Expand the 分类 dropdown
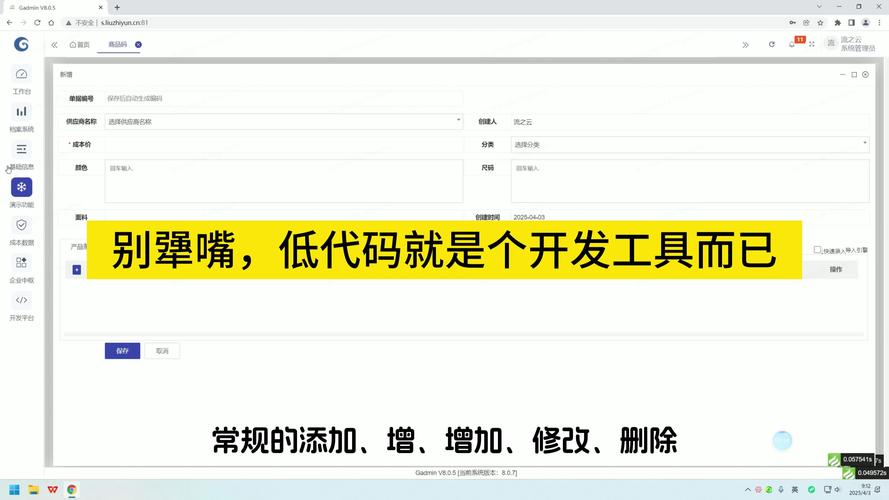The width and height of the screenshot is (889, 500). (x=690, y=145)
